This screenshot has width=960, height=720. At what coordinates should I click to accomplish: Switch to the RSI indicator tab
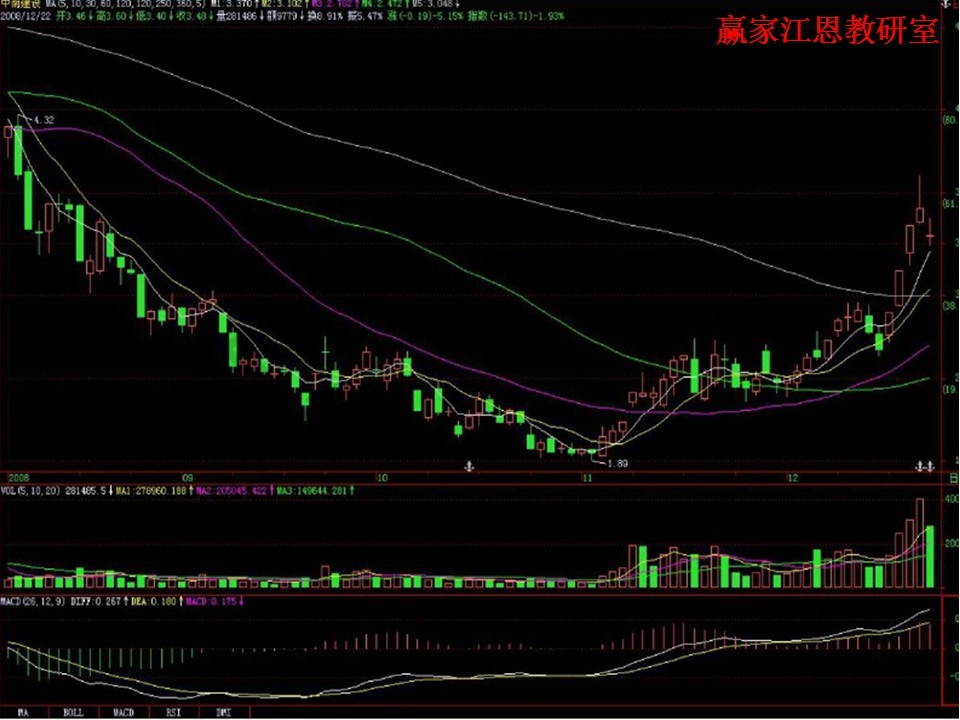click(173, 712)
